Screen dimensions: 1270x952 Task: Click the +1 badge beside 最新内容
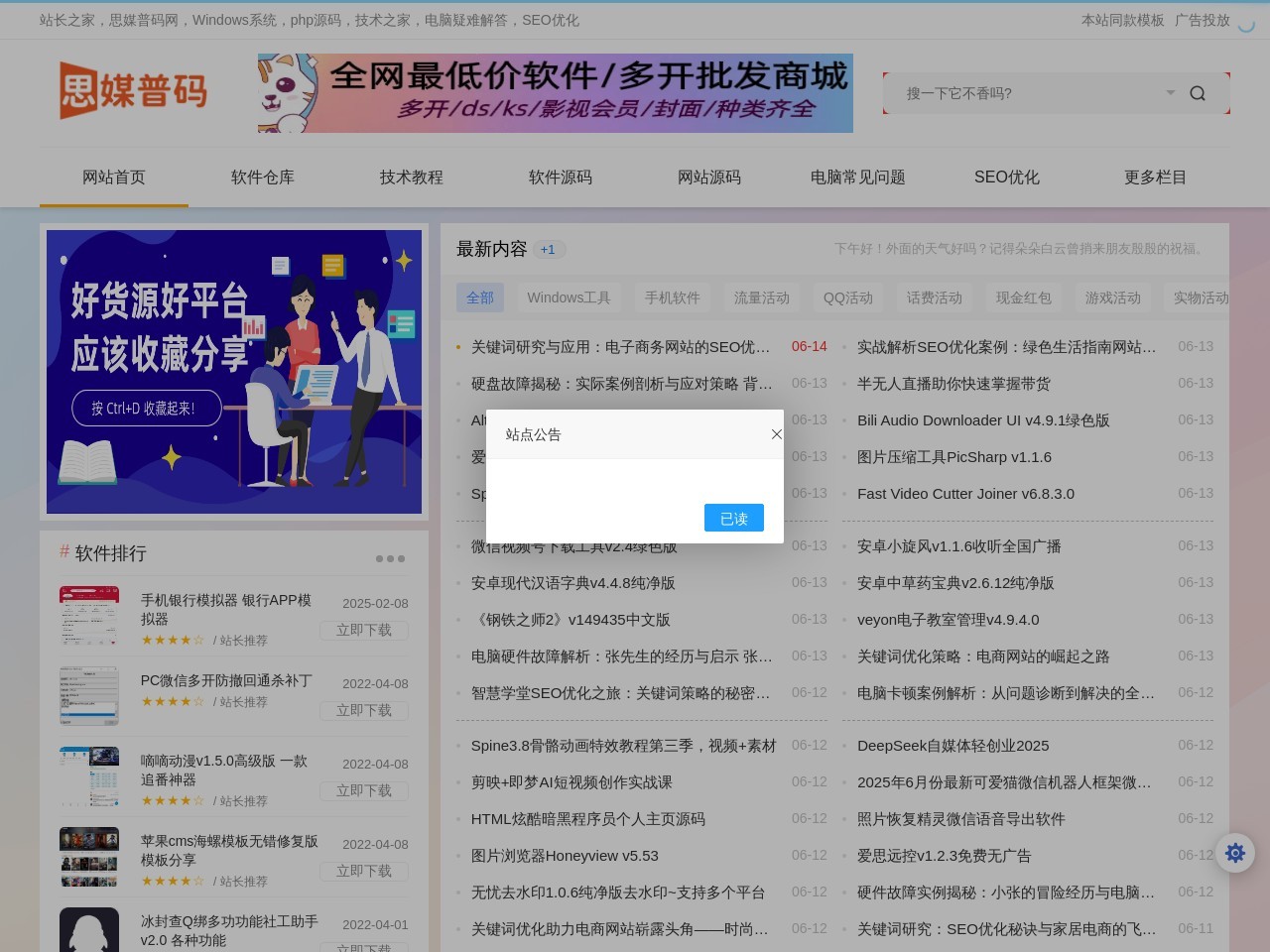(549, 250)
